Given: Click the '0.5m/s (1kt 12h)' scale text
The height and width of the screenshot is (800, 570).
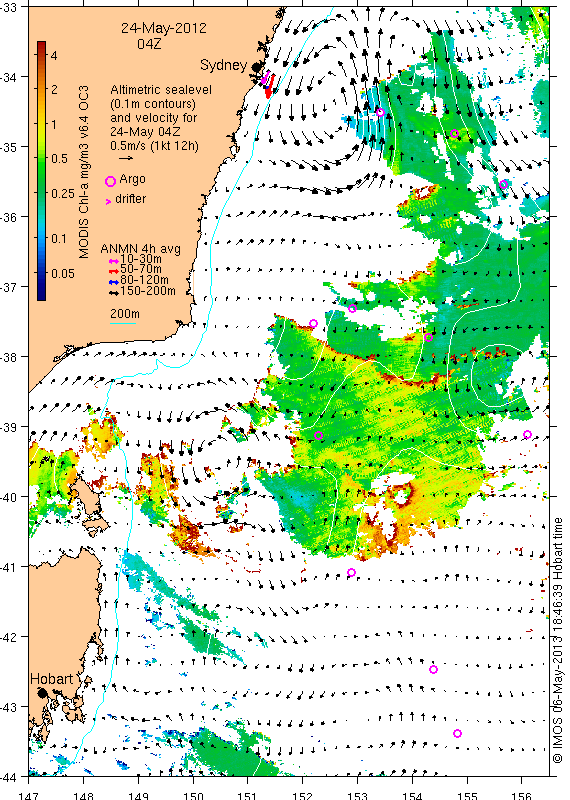Looking at the screenshot, I should pos(155,146).
